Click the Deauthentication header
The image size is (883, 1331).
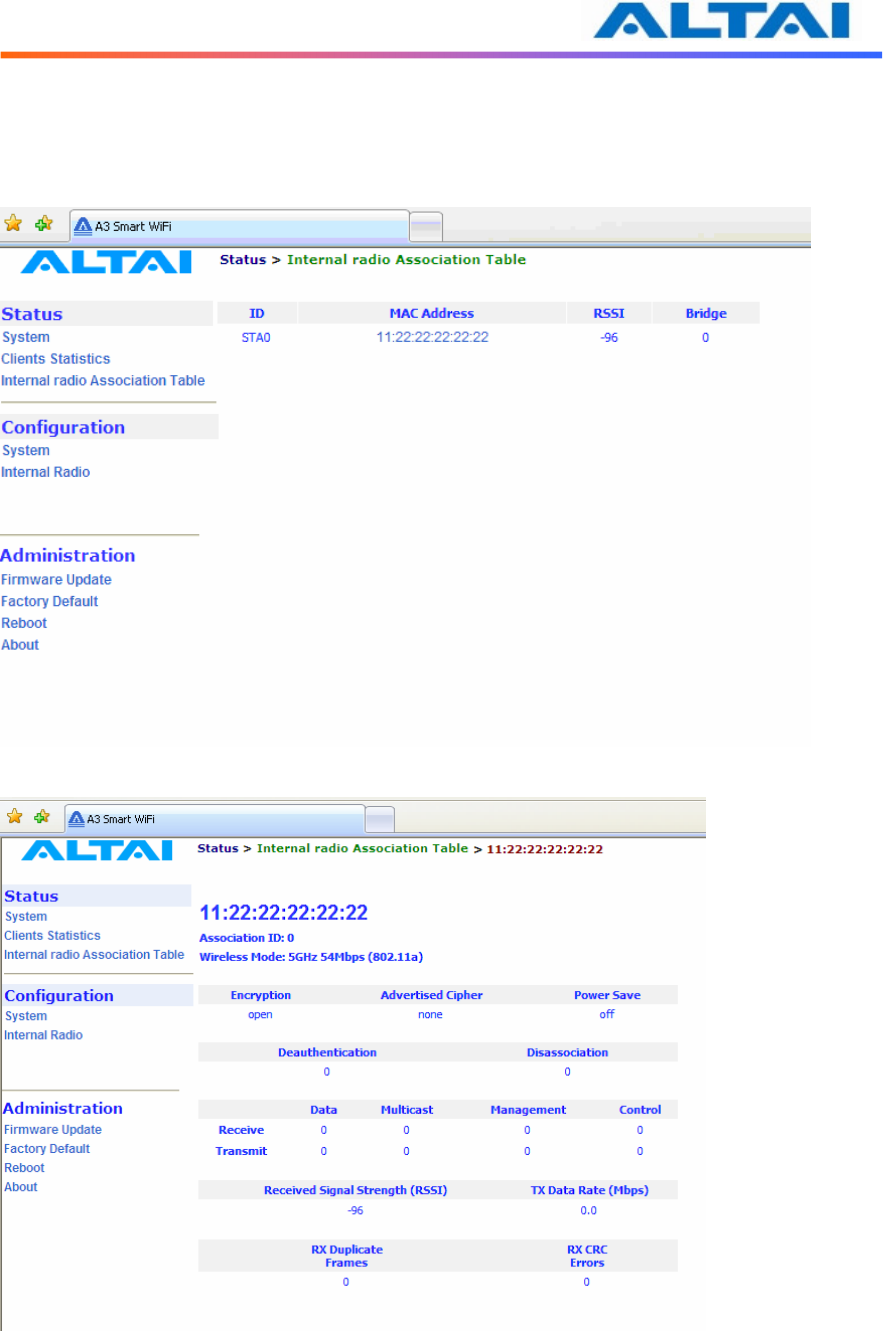pyautogui.click(x=327, y=1052)
